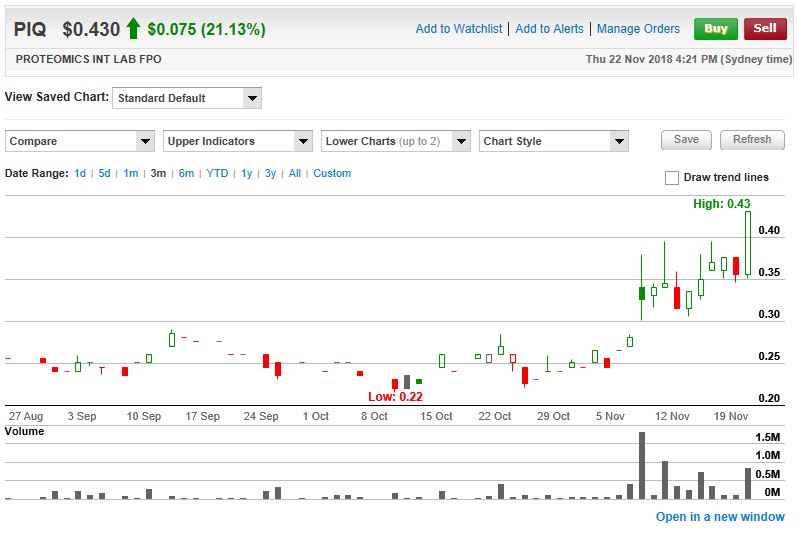The height and width of the screenshot is (542, 798).
Task: Click the PIQ ticker symbol
Action: coord(30,29)
